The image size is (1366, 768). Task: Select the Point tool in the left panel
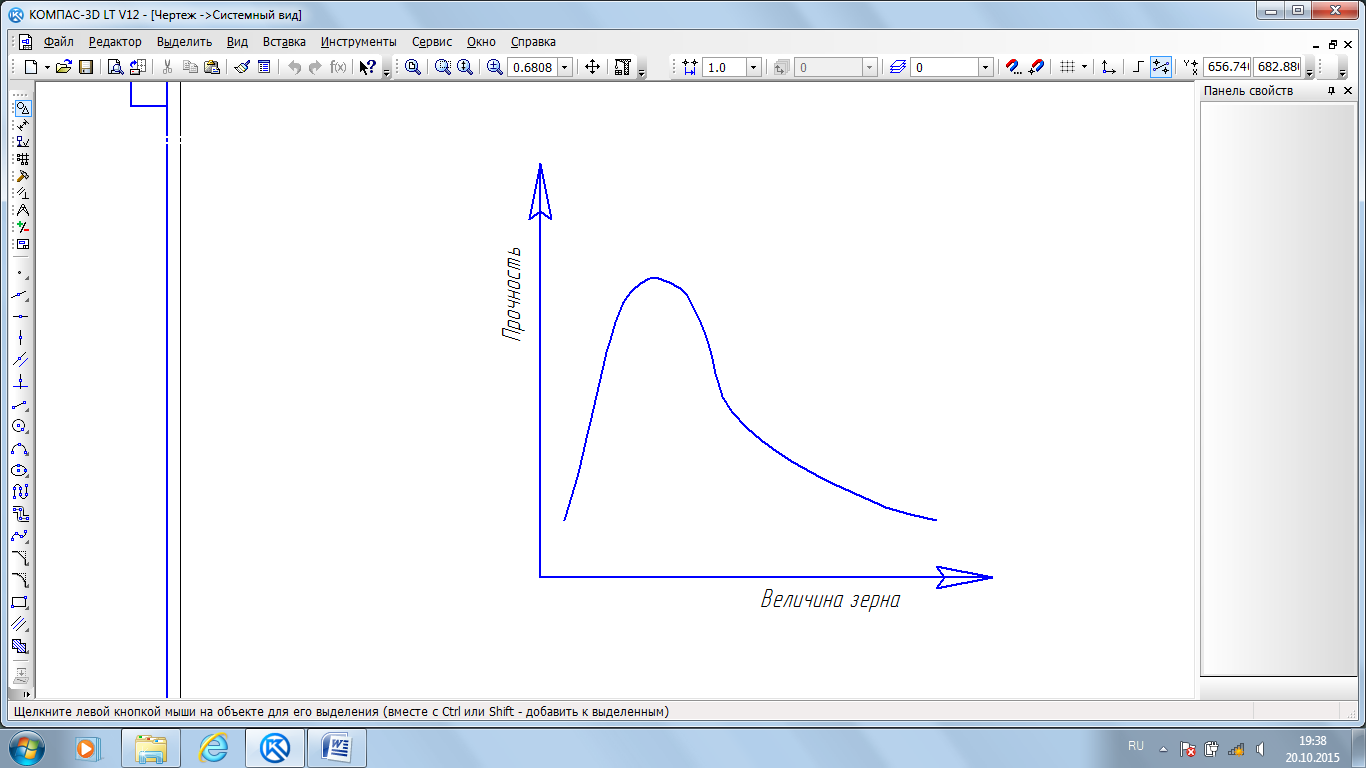pos(21,272)
